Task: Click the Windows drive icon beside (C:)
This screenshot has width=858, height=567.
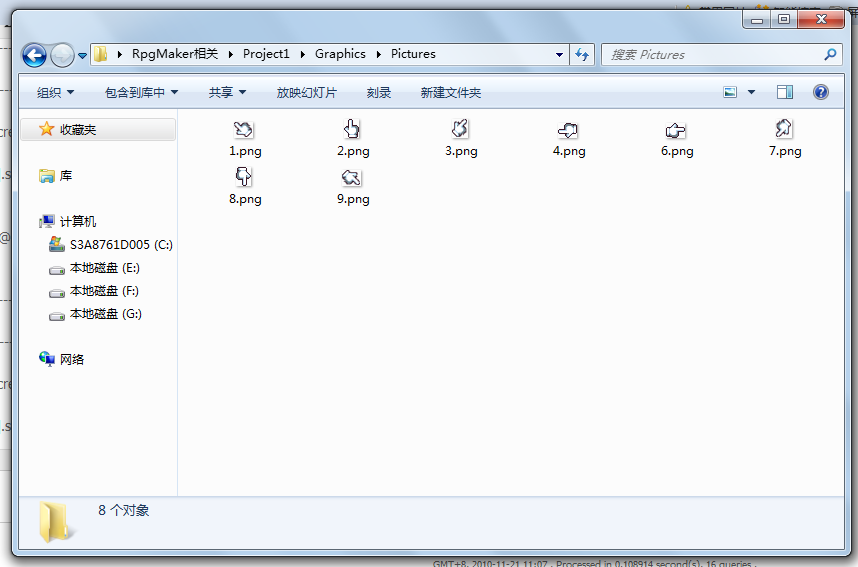Action: click(x=57, y=244)
